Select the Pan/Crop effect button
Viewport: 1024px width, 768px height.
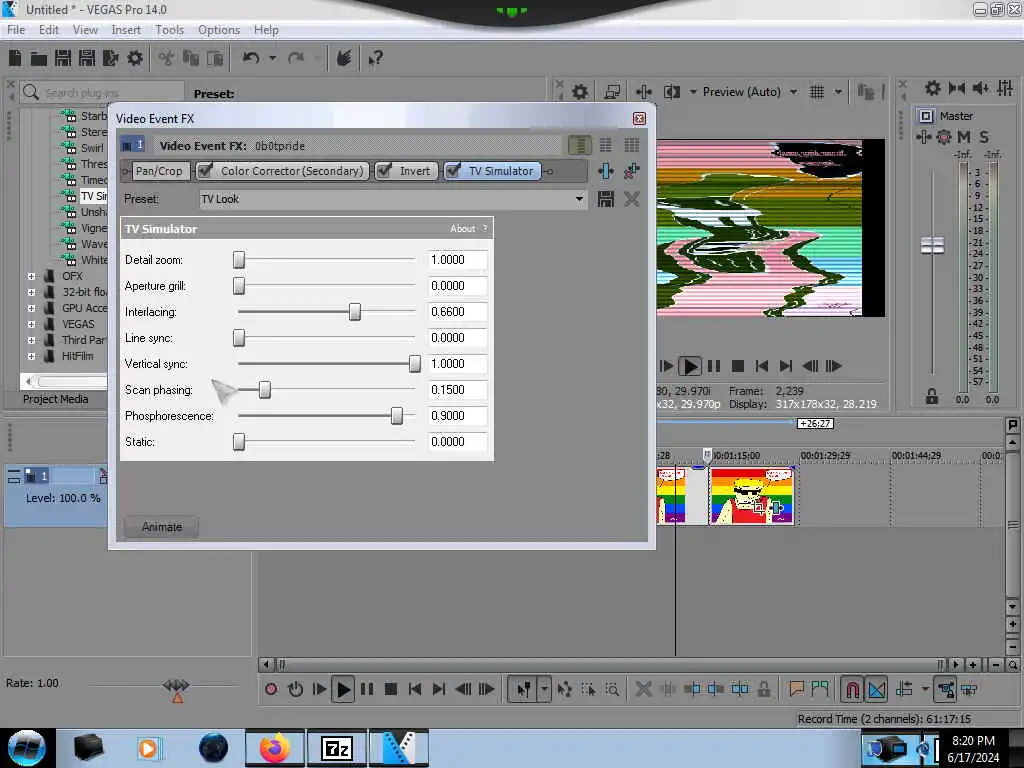point(159,171)
